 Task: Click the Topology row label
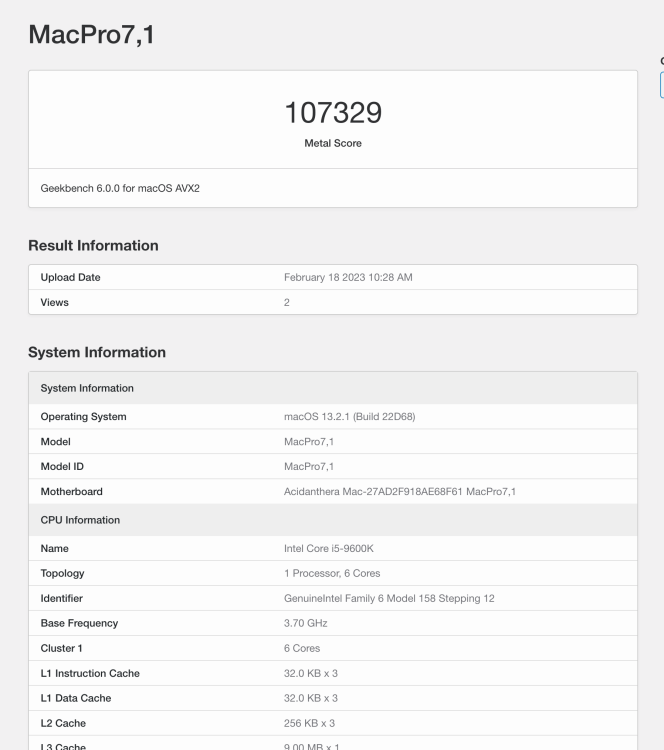tap(63, 574)
